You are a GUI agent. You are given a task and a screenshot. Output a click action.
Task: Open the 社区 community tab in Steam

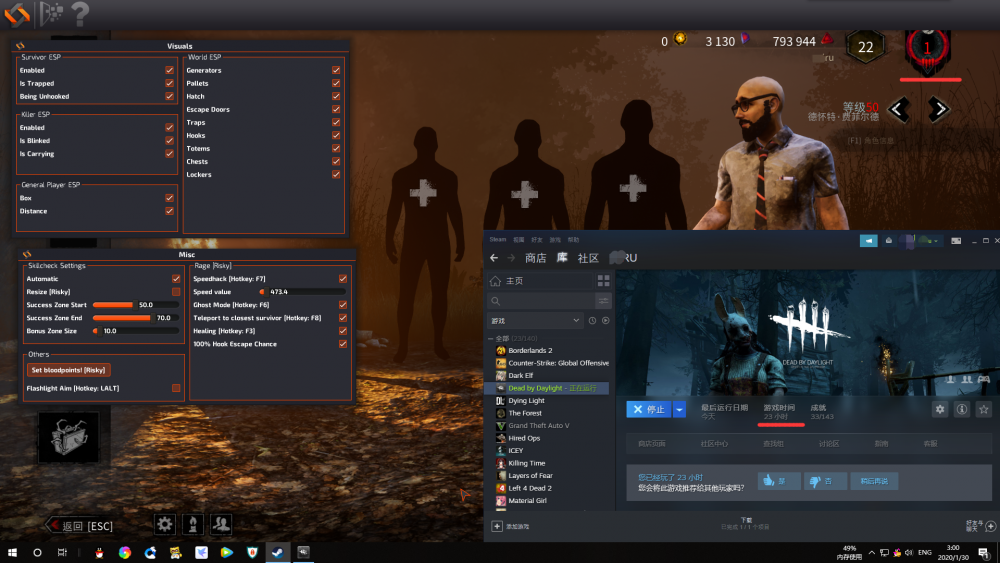(588, 258)
